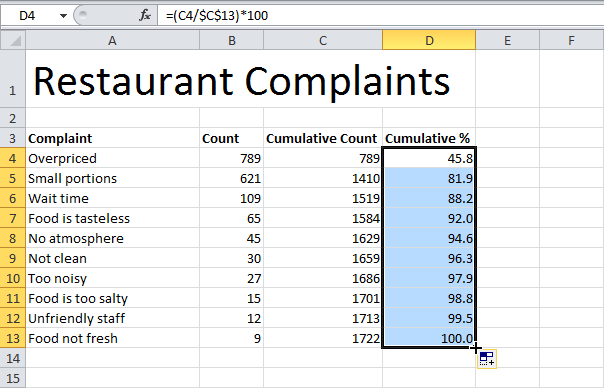Screen dimensions: 604x388
Task: Select column C header
Action: (x=323, y=40)
